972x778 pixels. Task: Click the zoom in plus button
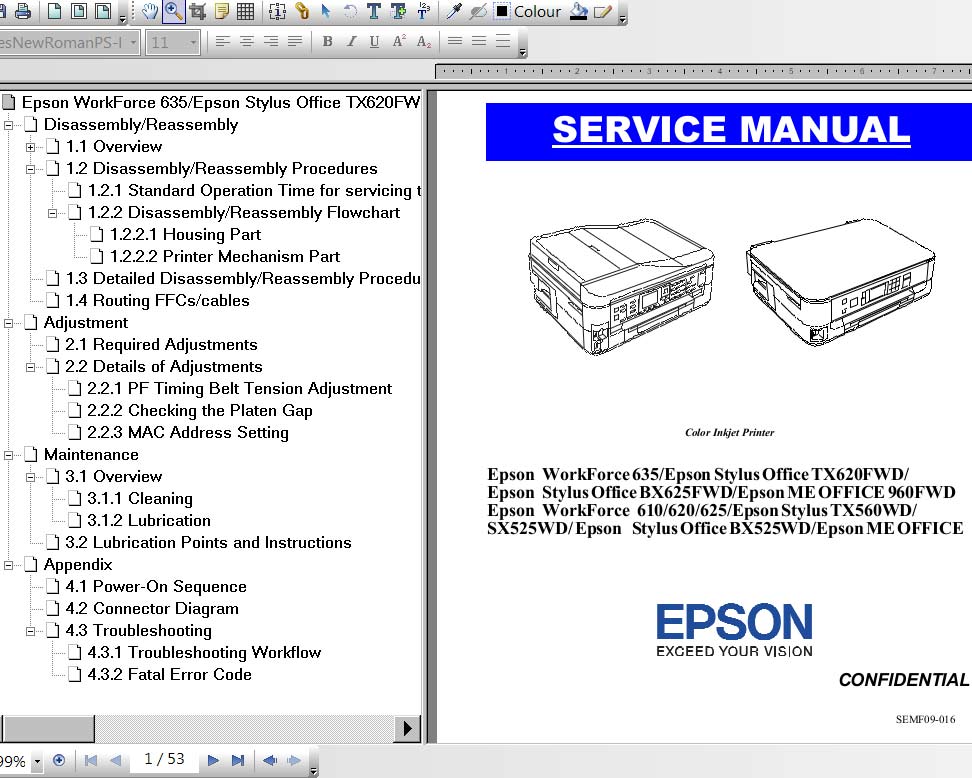pyautogui.click(x=59, y=760)
